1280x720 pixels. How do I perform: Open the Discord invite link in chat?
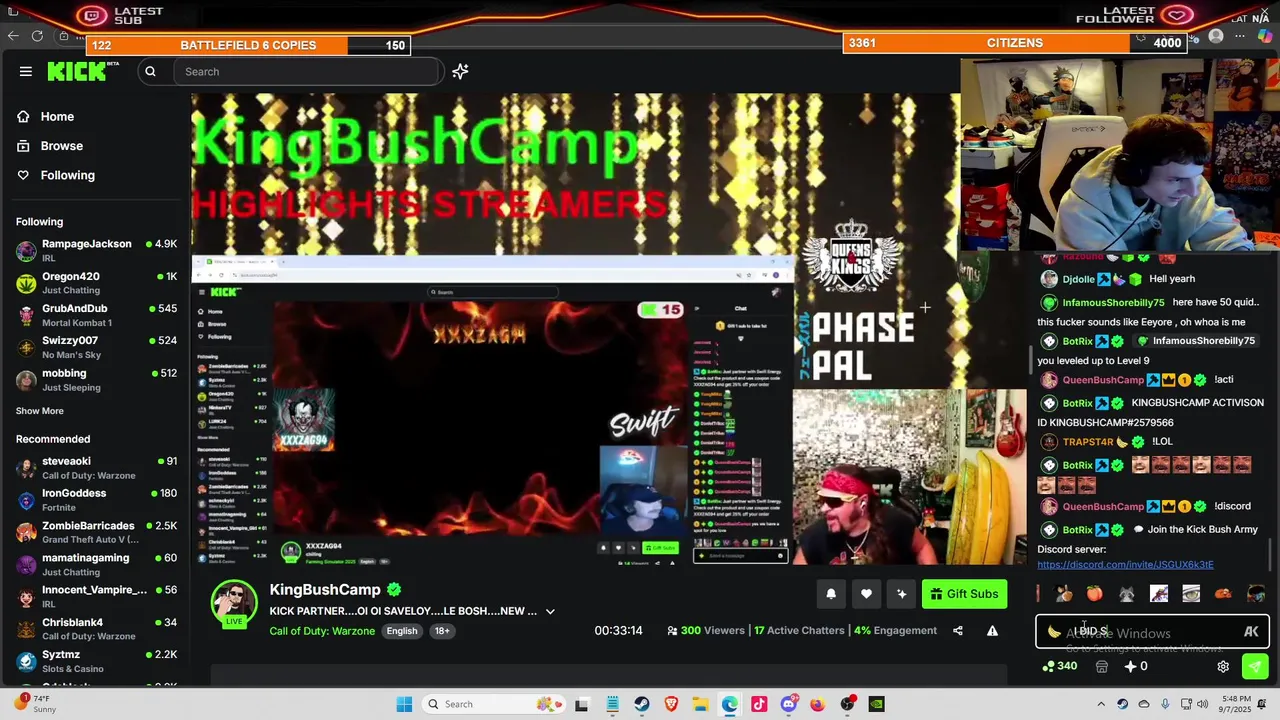tap(1125, 565)
